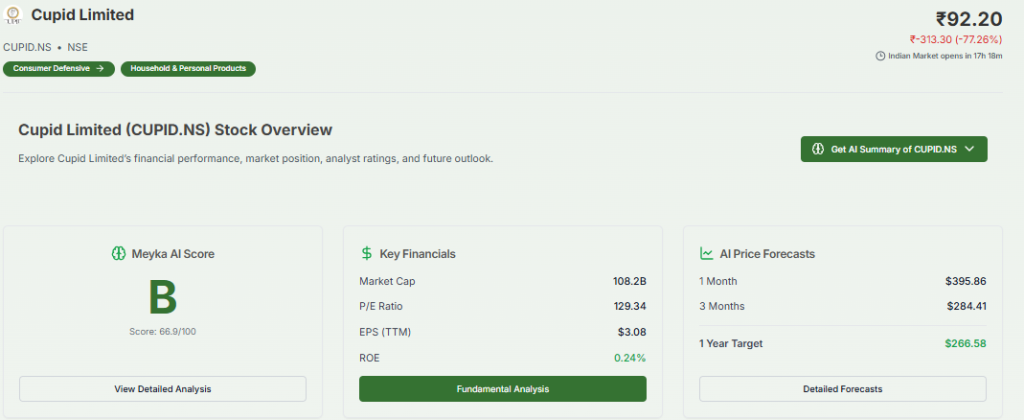Click the Meyka AI Score brain icon
This screenshot has width=1024, height=420.
pos(119,254)
